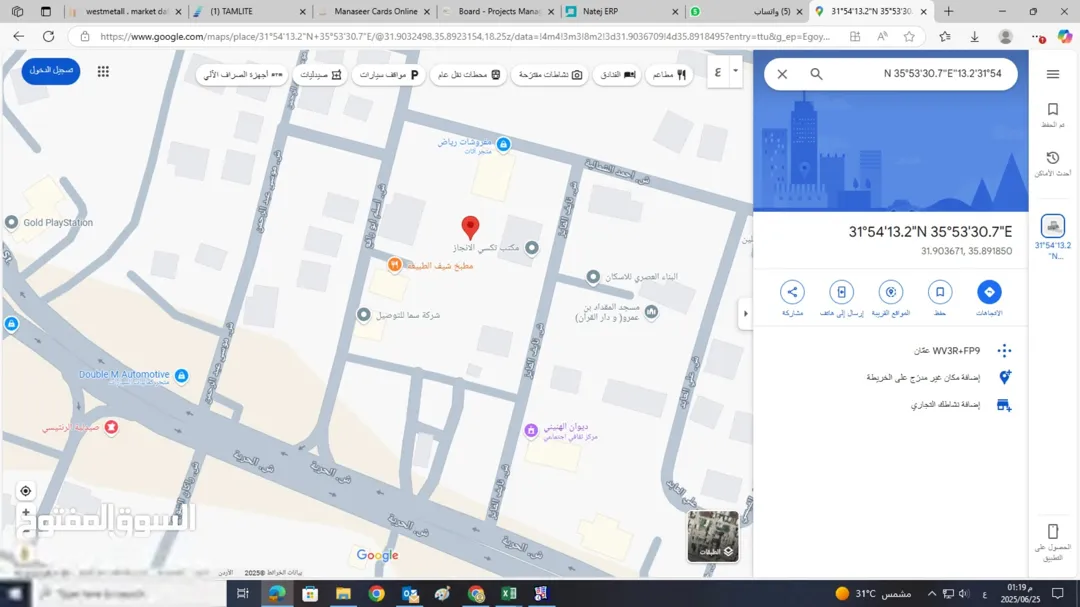
Task: Click the my location target icon
Action: click(x=25, y=491)
